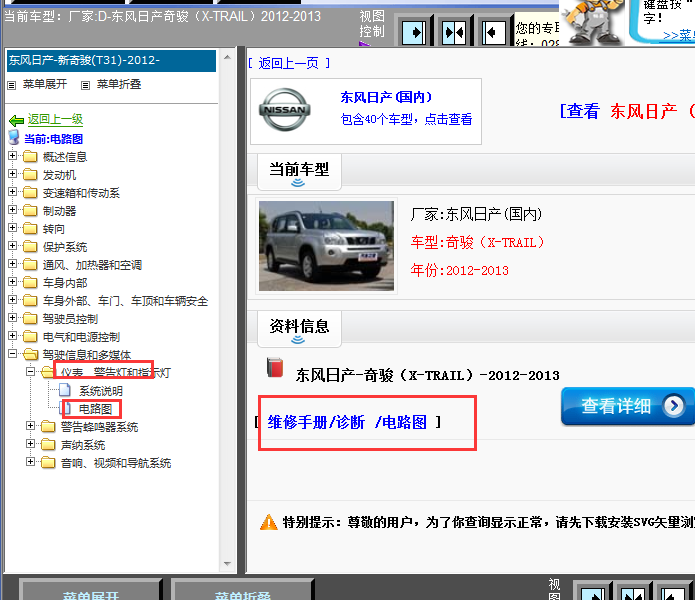Screen dimensions: 695x600
Task: Click the X-TRAIL car photo thumbnail
Action: [326, 246]
